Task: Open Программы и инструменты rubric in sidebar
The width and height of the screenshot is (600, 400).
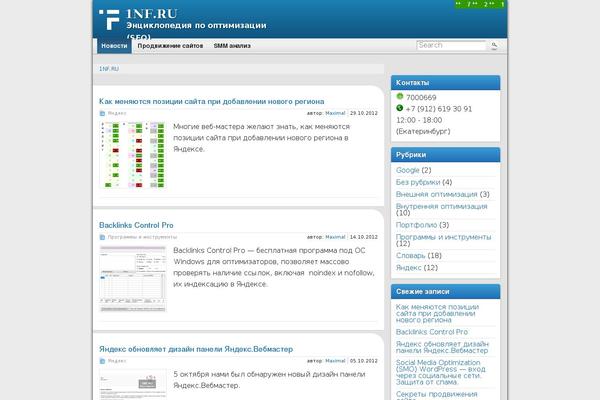Action: [443, 237]
